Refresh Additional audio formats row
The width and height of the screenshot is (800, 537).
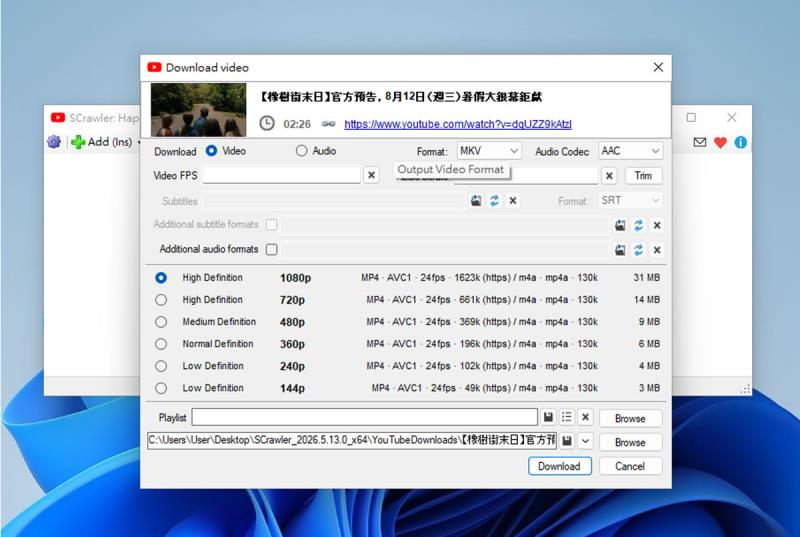point(638,249)
